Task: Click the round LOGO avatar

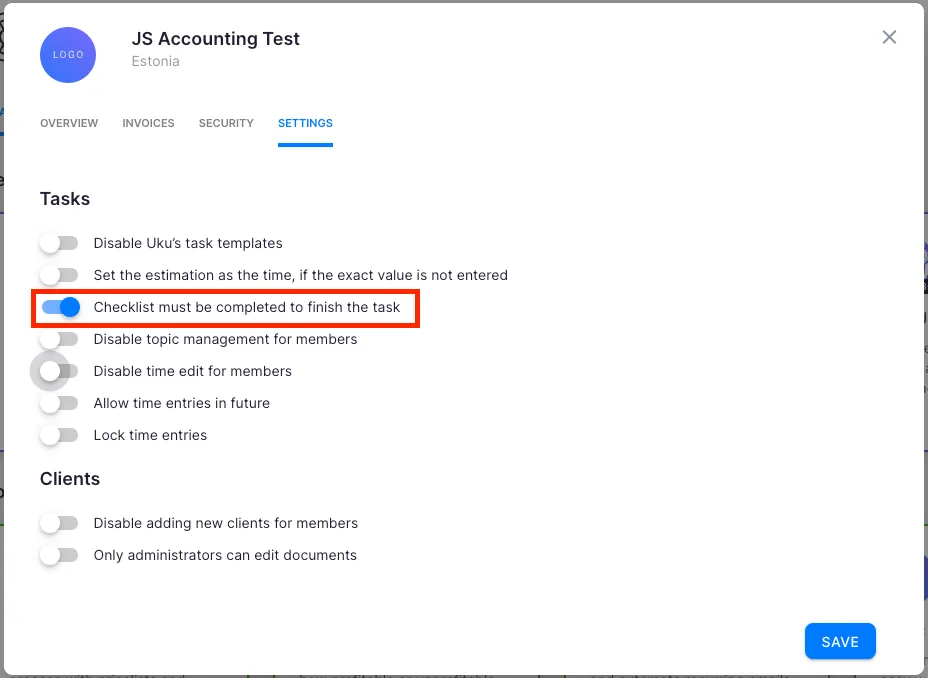Action: click(x=68, y=54)
